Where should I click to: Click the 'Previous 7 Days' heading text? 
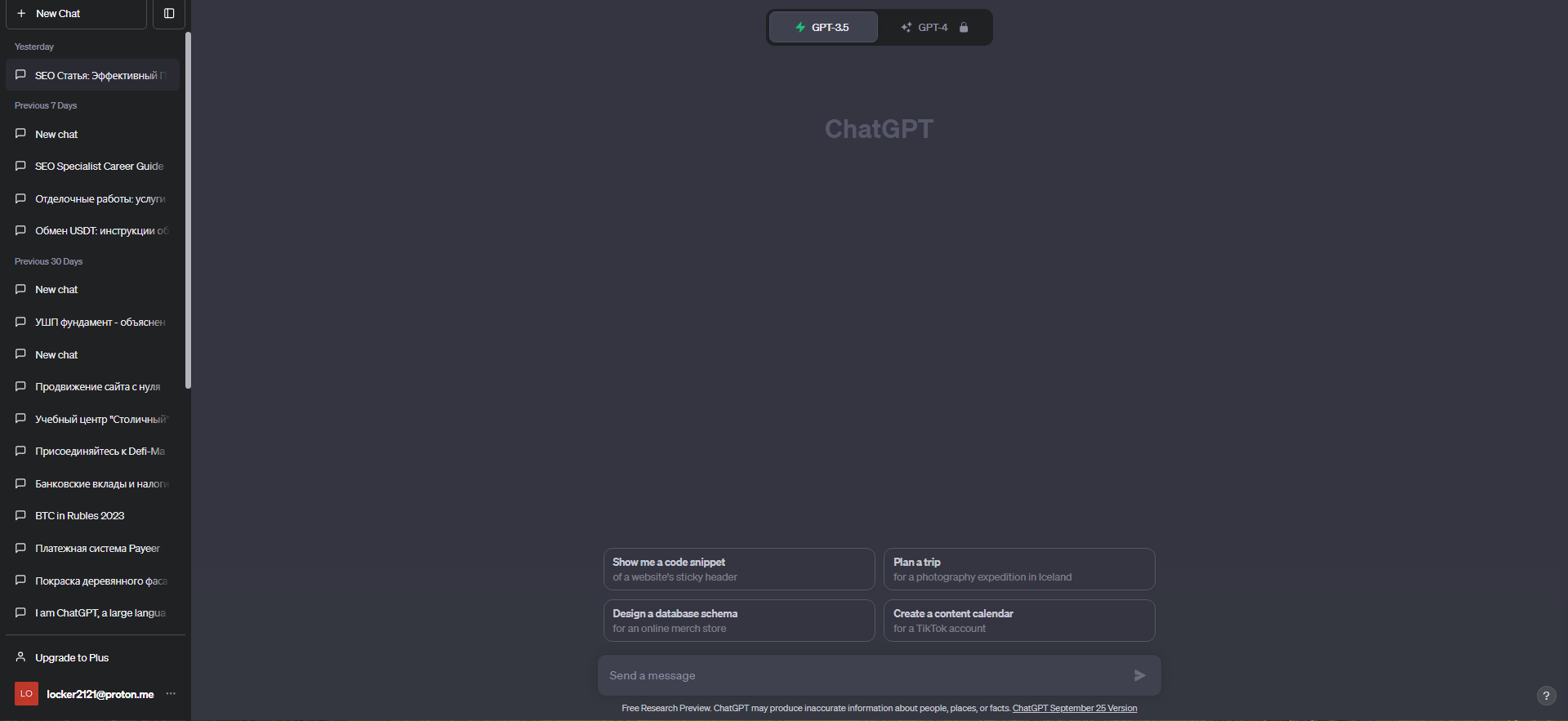click(x=46, y=105)
